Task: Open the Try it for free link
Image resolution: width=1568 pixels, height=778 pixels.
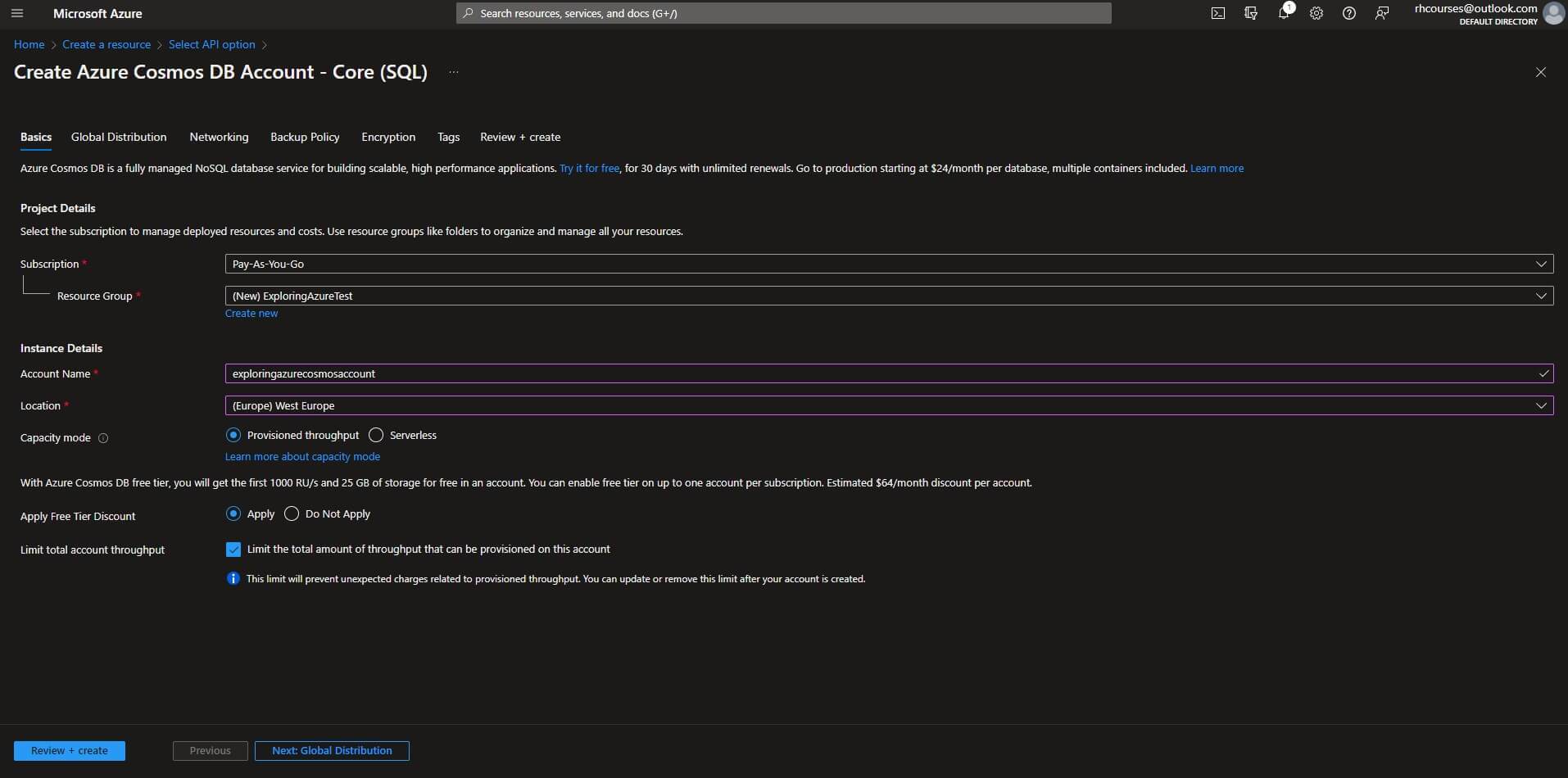Action: 589,168
